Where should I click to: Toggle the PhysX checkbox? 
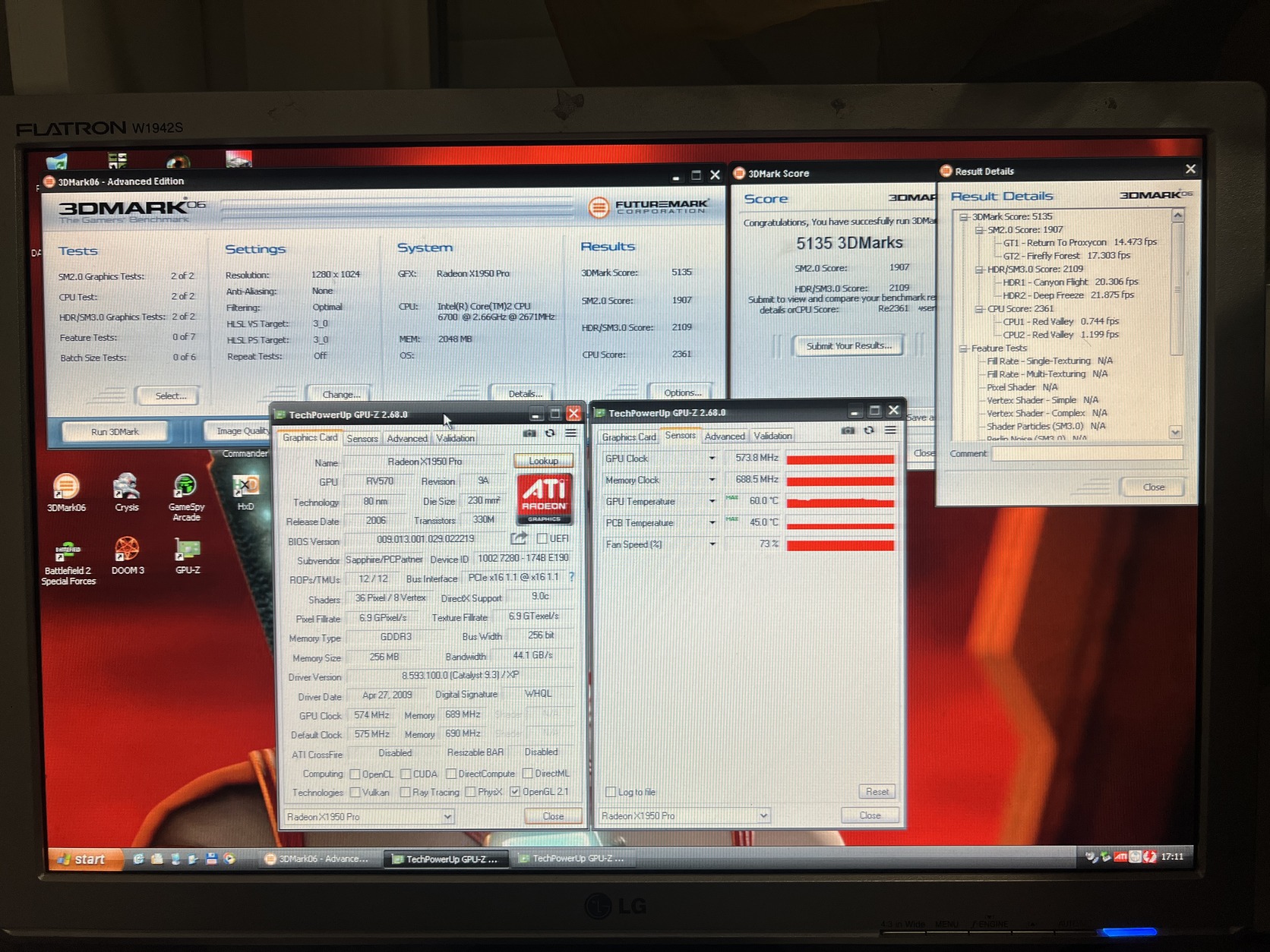470,793
